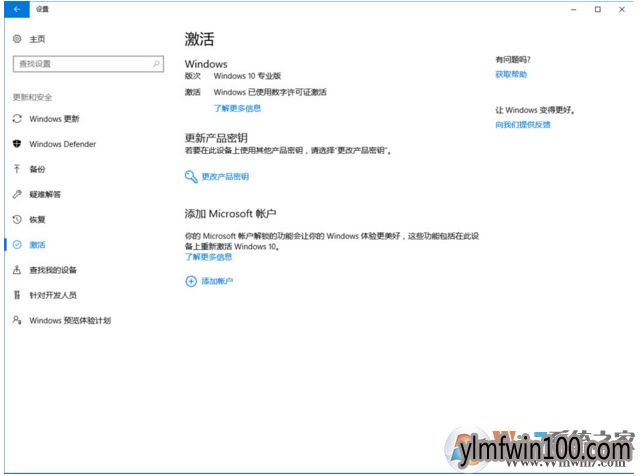Click 向我们提供反馈 link
The image size is (642, 476).
click(x=523, y=125)
